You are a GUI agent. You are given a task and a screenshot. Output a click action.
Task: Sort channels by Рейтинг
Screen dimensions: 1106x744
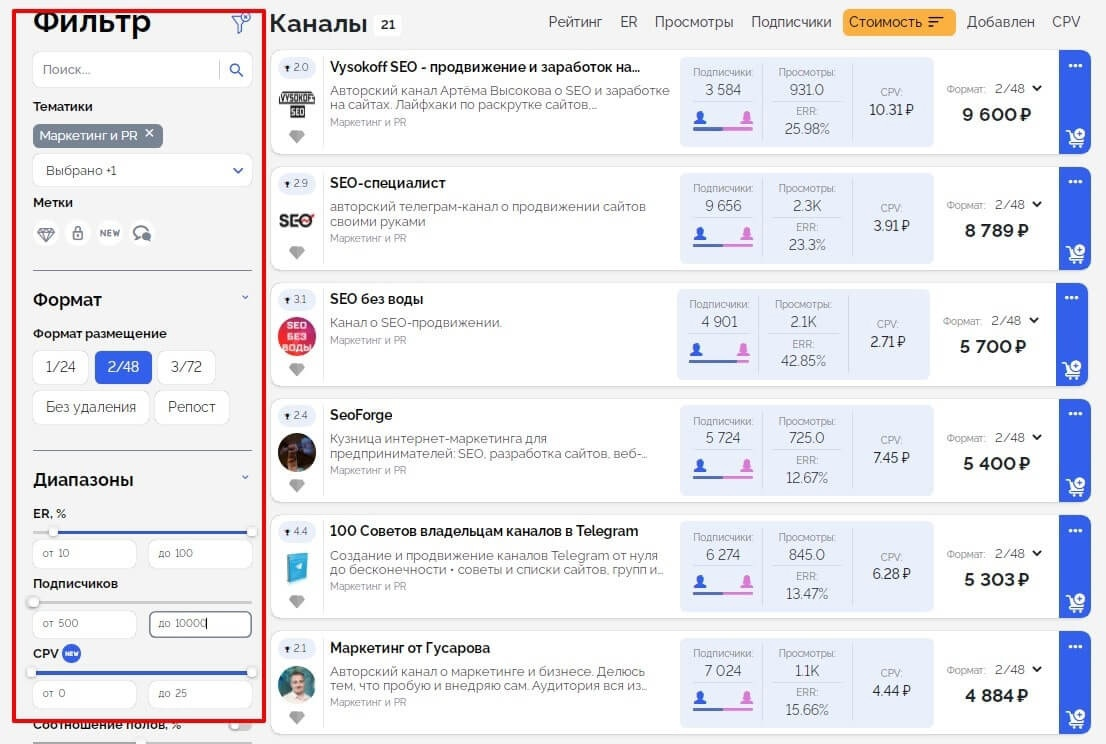576,22
